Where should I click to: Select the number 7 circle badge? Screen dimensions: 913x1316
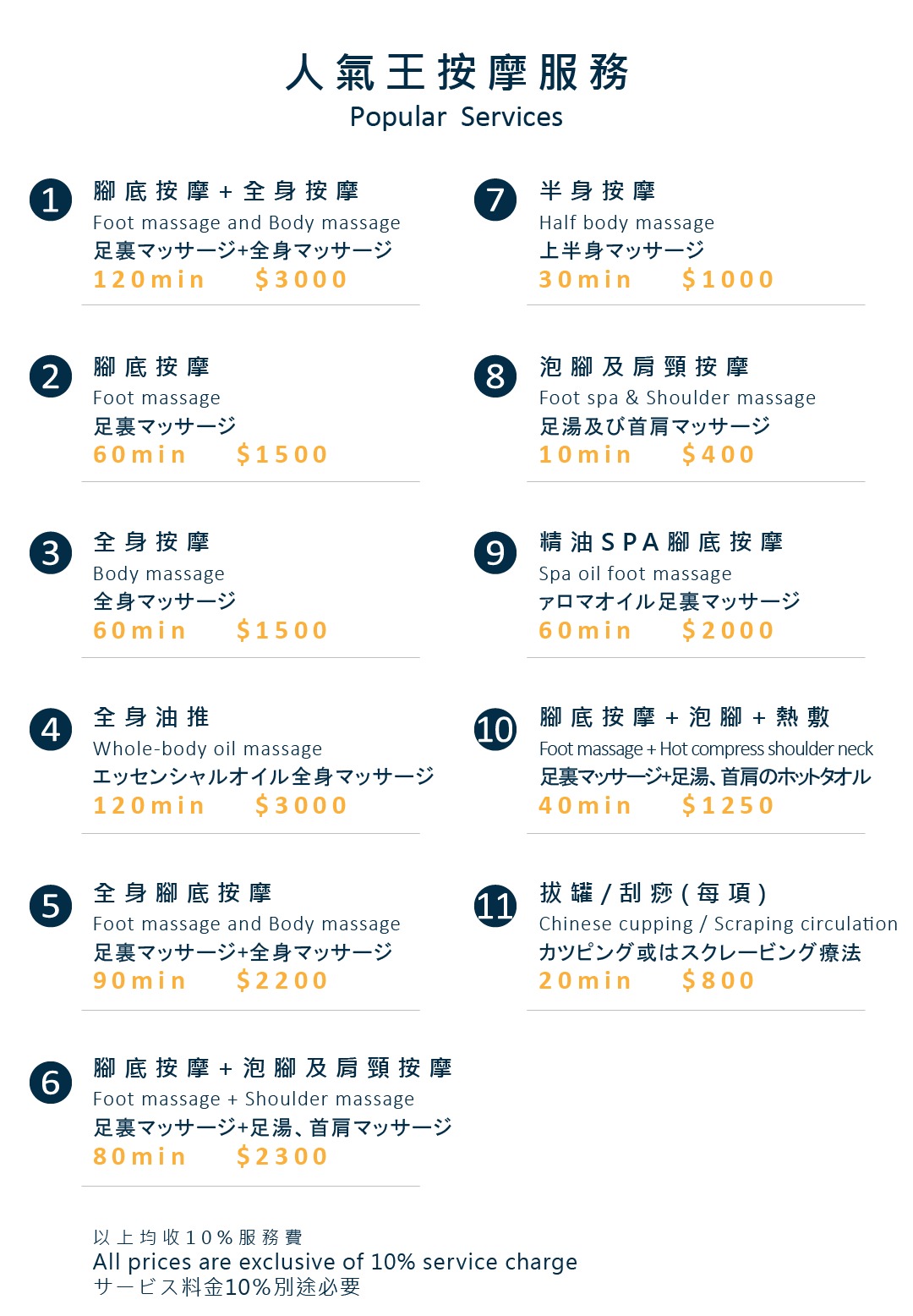pyautogui.click(x=495, y=200)
